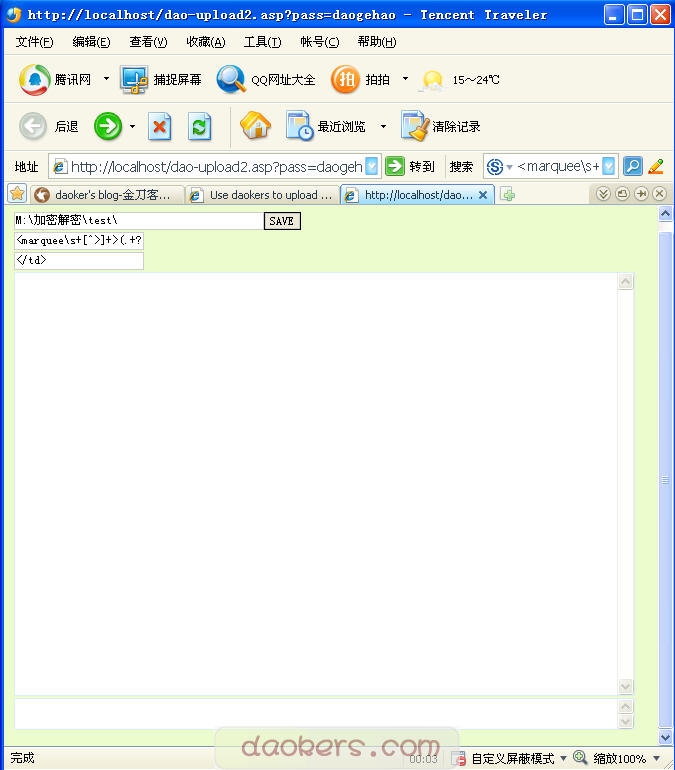This screenshot has height=770, width=675.
Task: Go forward with green arrow button
Action: 108,126
